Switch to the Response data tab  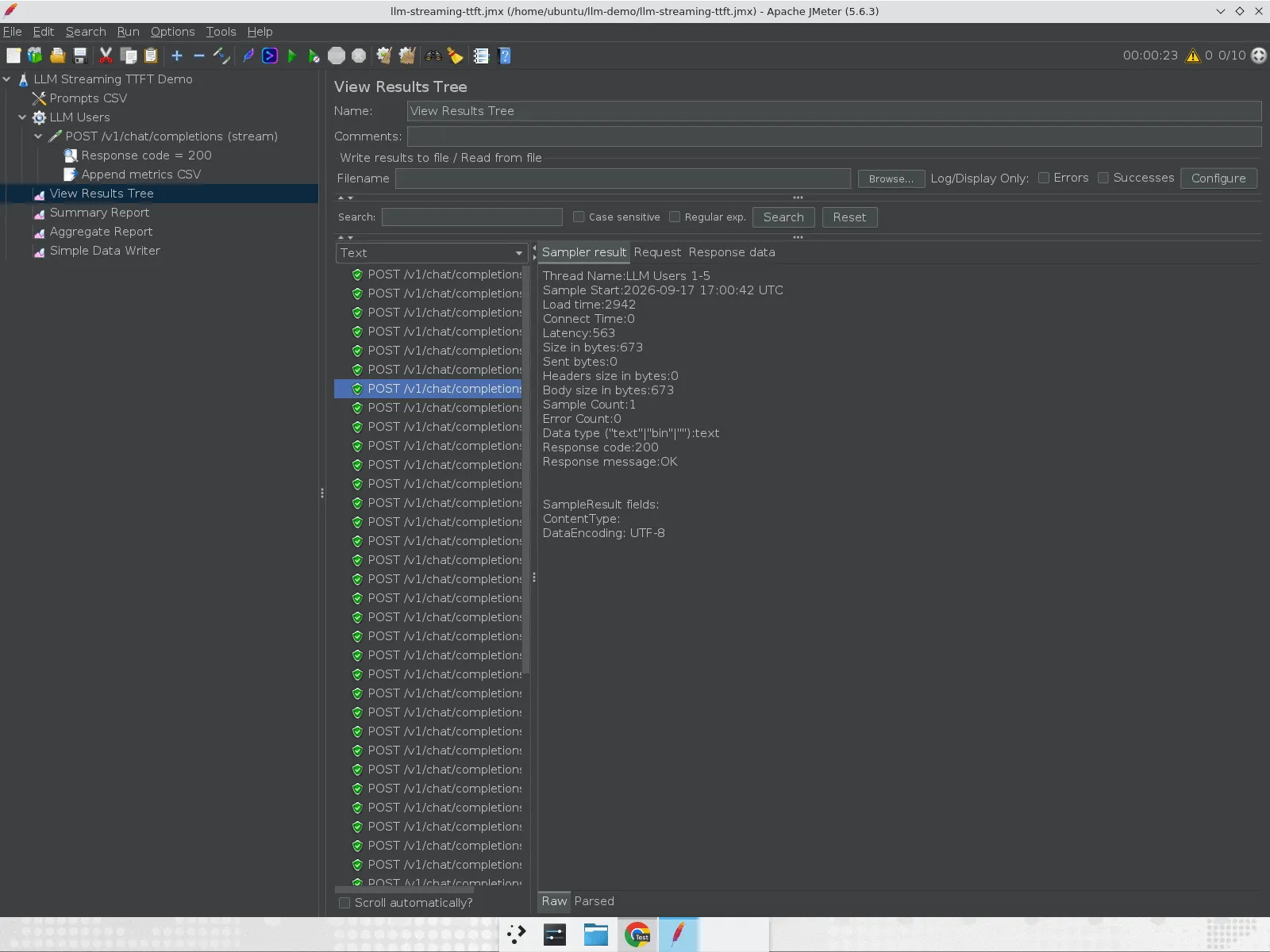(x=732, y=252)
